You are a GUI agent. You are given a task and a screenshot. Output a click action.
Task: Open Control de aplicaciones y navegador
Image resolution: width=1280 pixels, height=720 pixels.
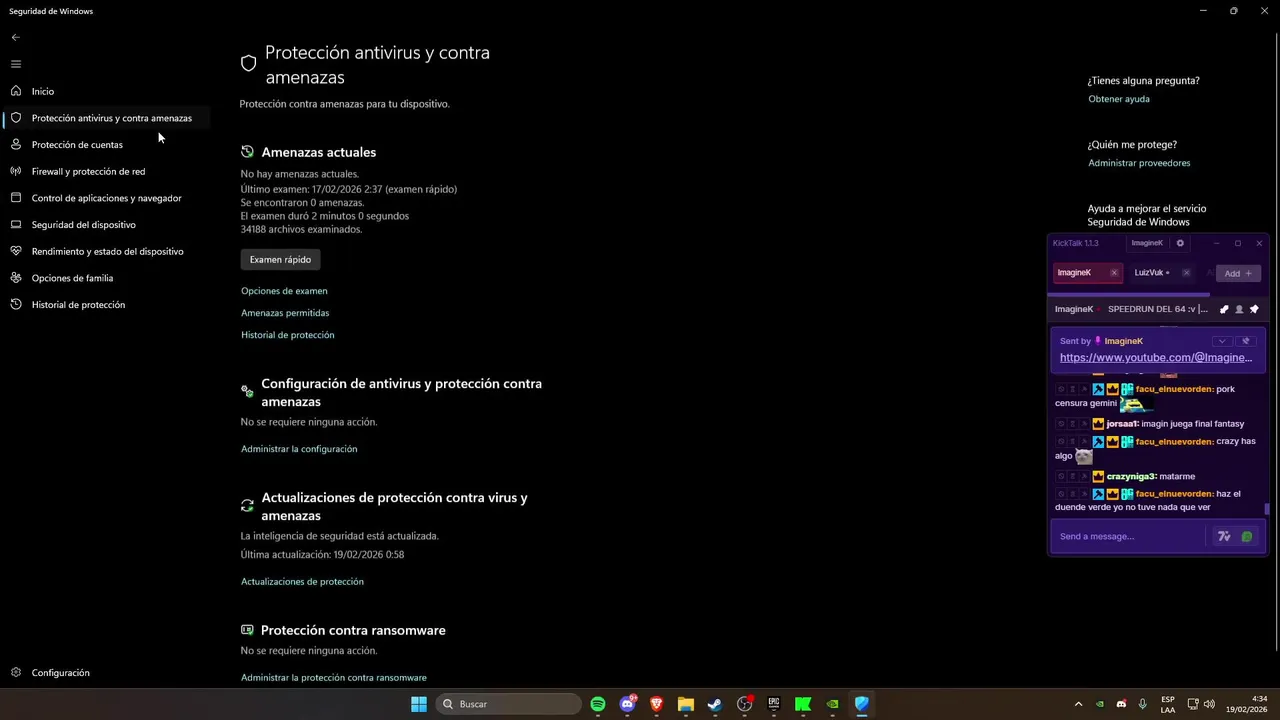coord(105,198)
